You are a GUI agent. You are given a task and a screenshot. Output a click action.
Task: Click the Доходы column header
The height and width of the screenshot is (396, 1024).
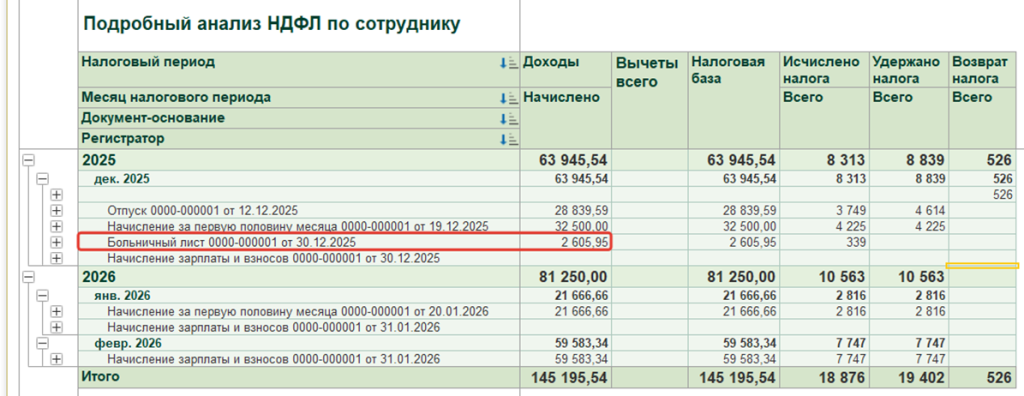(x=551, y=62)
